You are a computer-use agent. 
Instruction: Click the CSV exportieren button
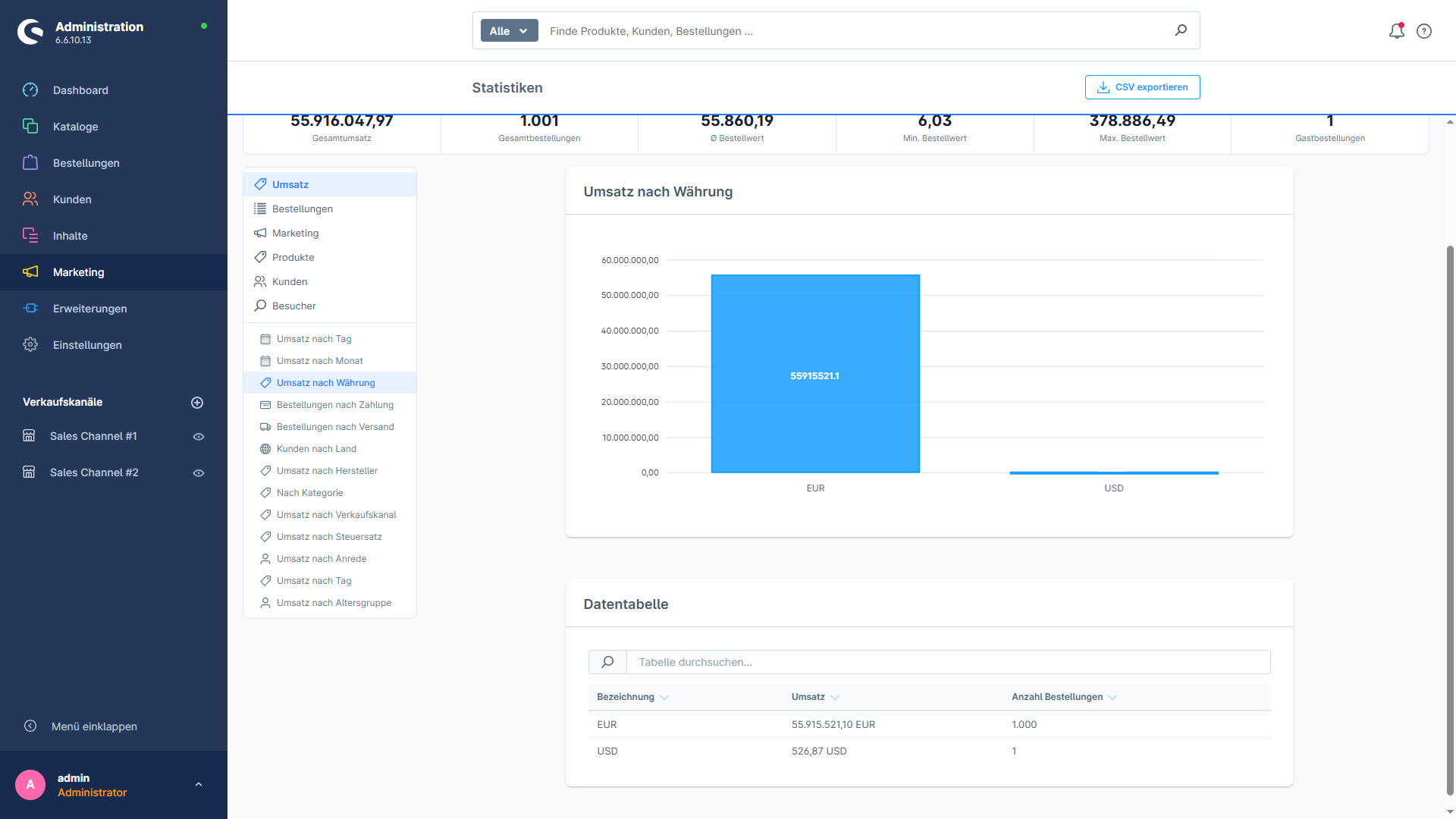(x=1142, y=87)
